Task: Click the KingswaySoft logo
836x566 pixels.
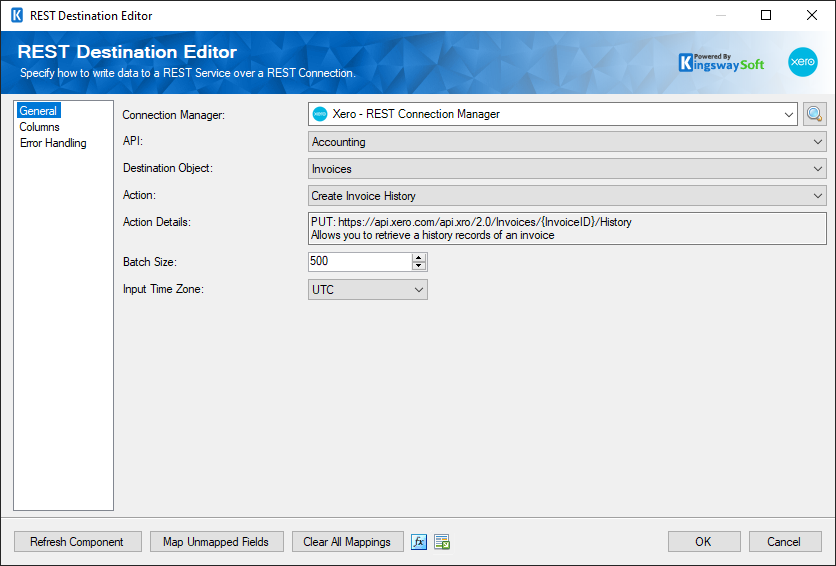Action: pyautogui.click(x=721, y=62)
